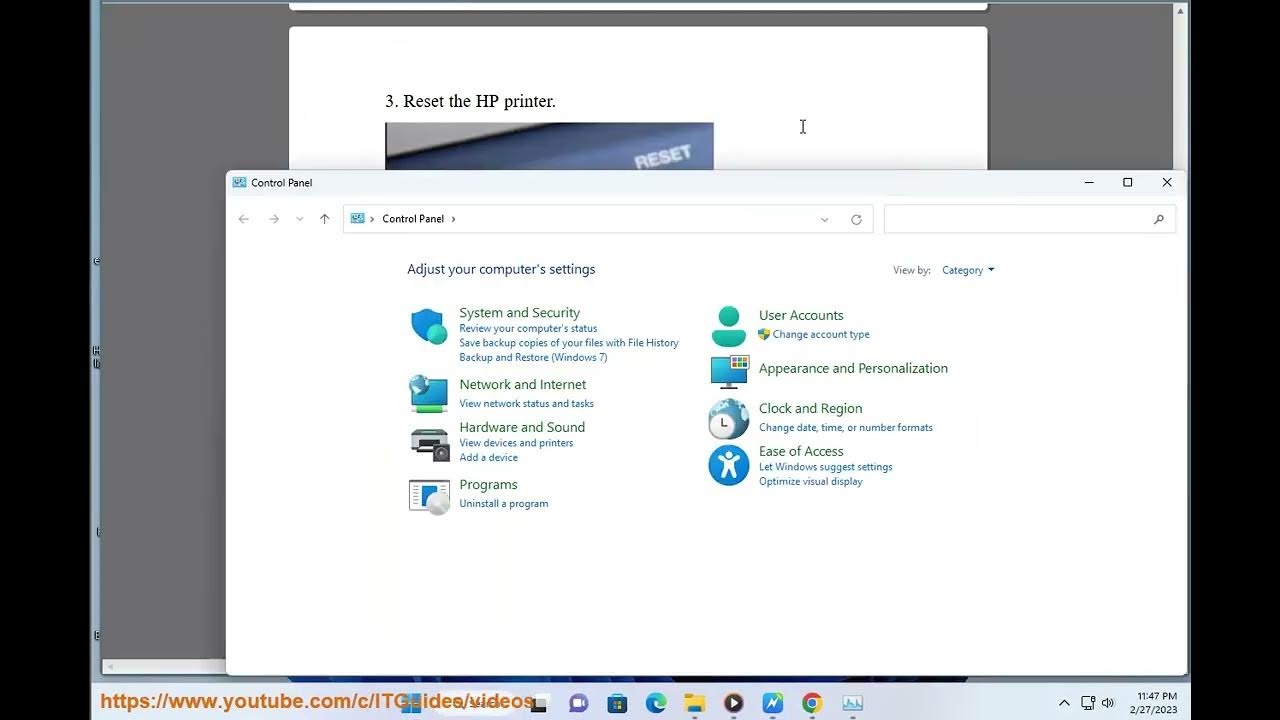The image size is (1280, 720).
Task: Click the Clock and Region heading
Action: tap(810, 408)
